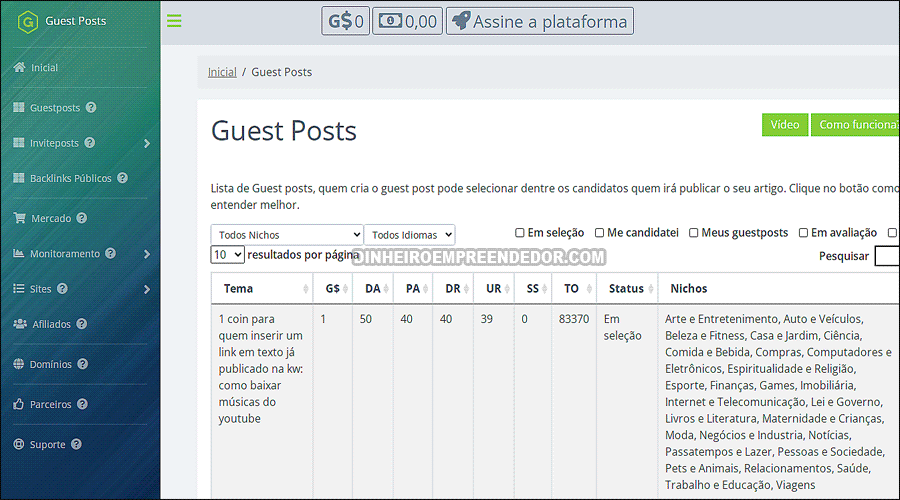The width and height of the screenshot is (900, 500).
Task: Open the Todos Idiomas language dropdown
Action: tap(409, 235)
